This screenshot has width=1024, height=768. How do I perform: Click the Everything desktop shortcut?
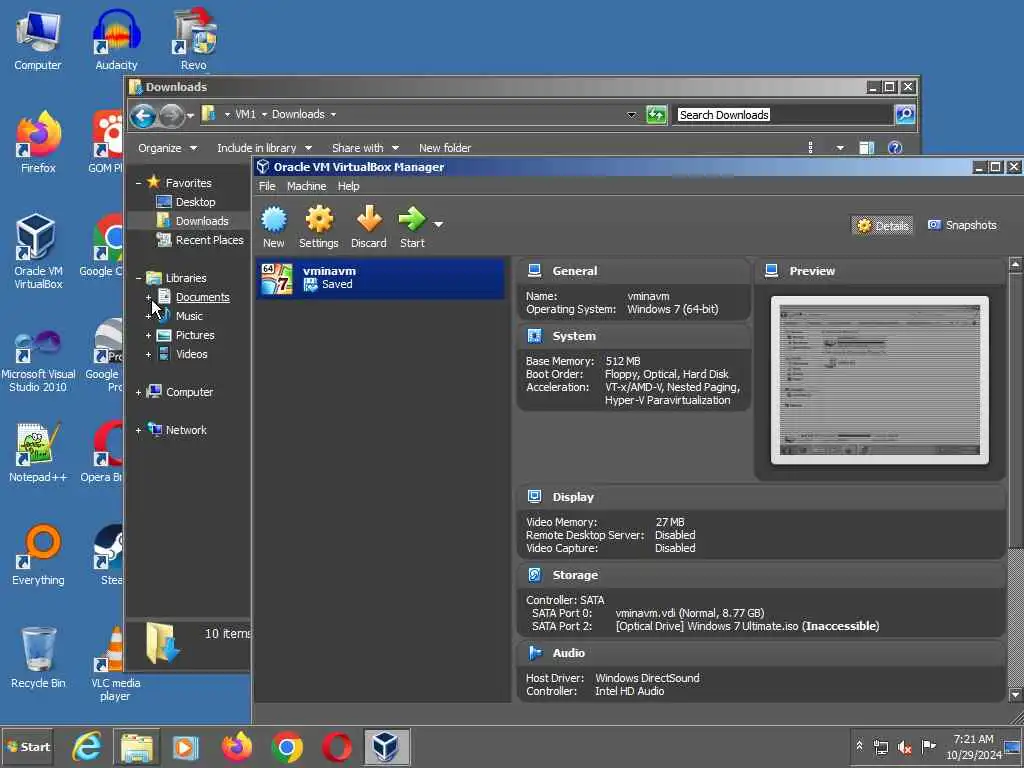(38, 554)
